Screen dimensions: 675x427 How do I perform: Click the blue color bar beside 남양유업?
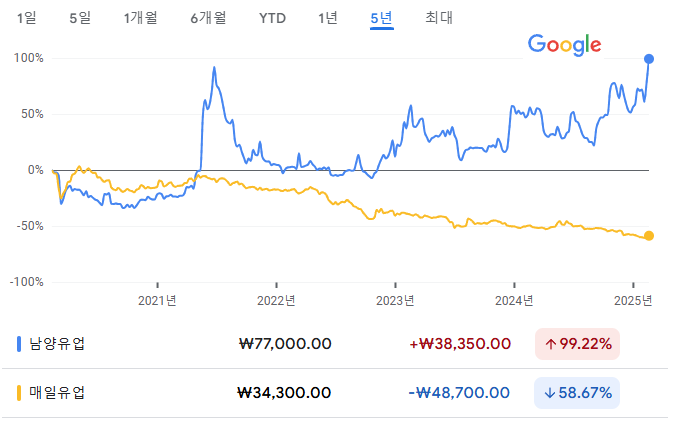click(x=19, y=344)
